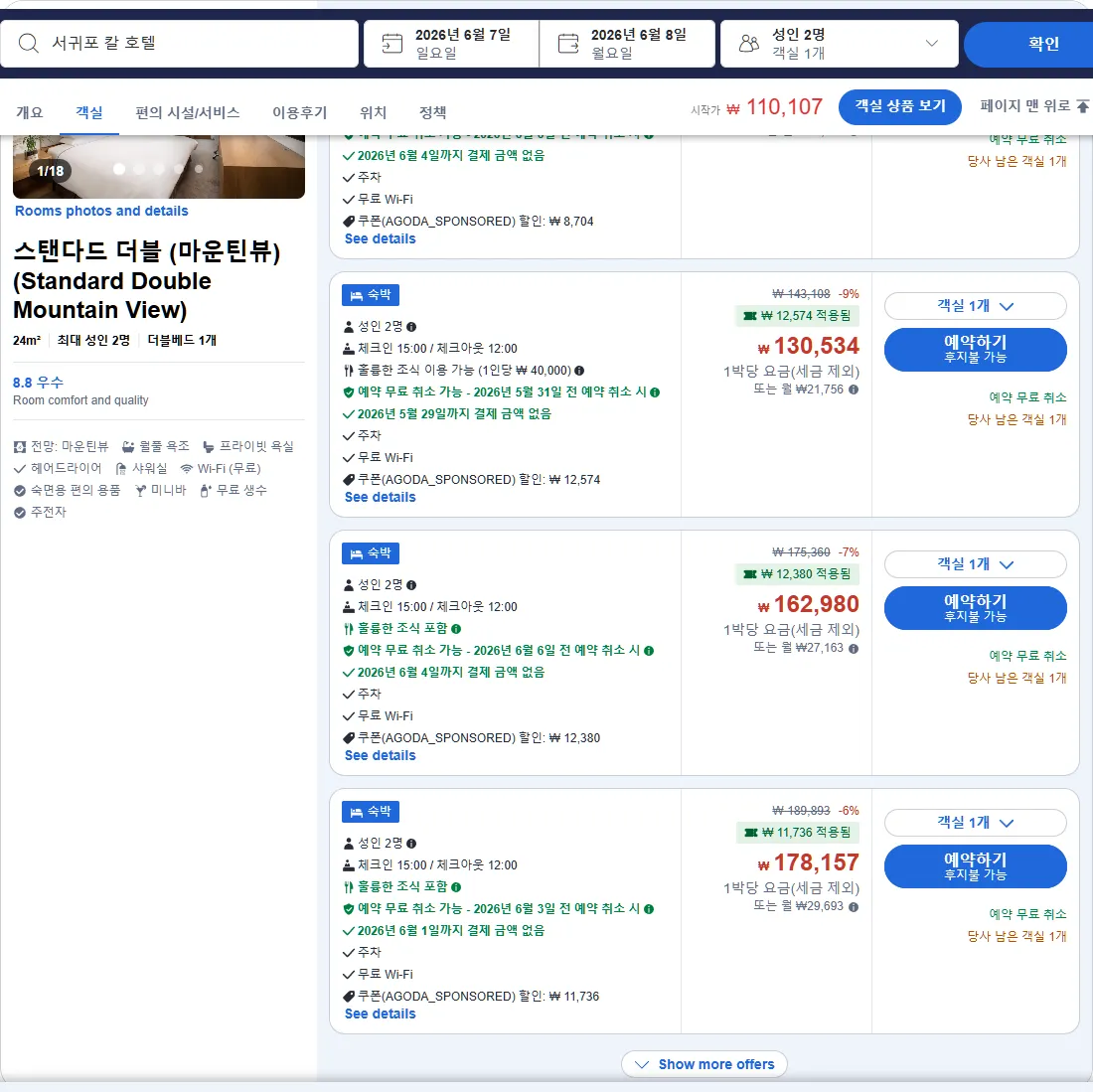Image resolution: width=1093 pixels, height=1092 pixels.
Task: Click info icon beside 월 ₩29,693
Action: (x=854, y=906)
